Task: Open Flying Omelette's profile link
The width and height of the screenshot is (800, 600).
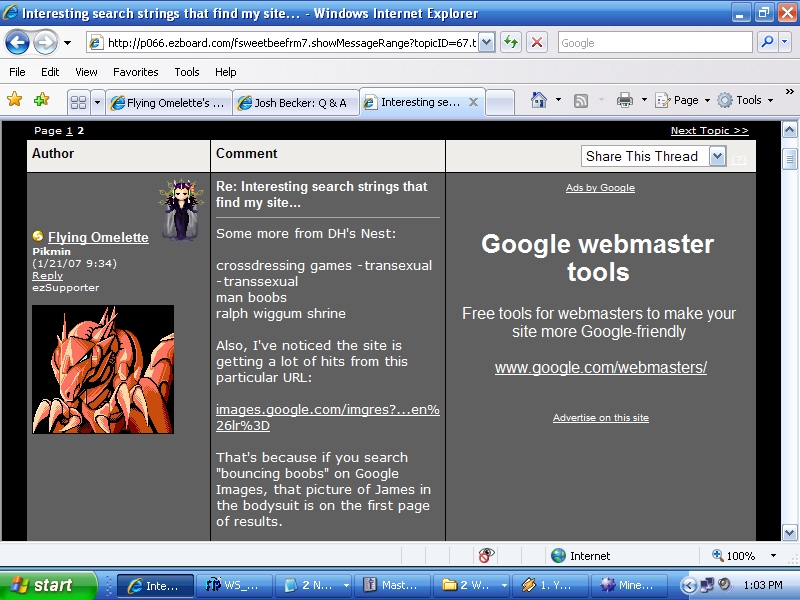Action: 98,237
